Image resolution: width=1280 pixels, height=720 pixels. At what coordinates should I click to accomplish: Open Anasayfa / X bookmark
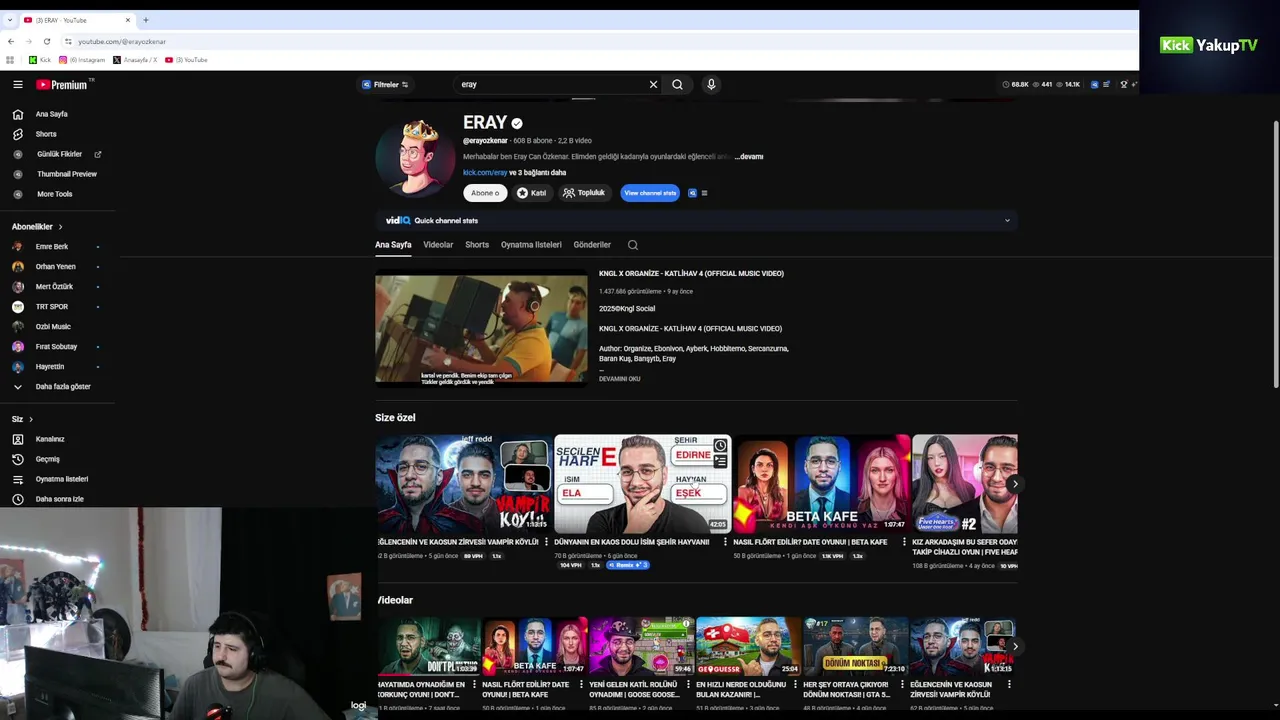(135, 60)
